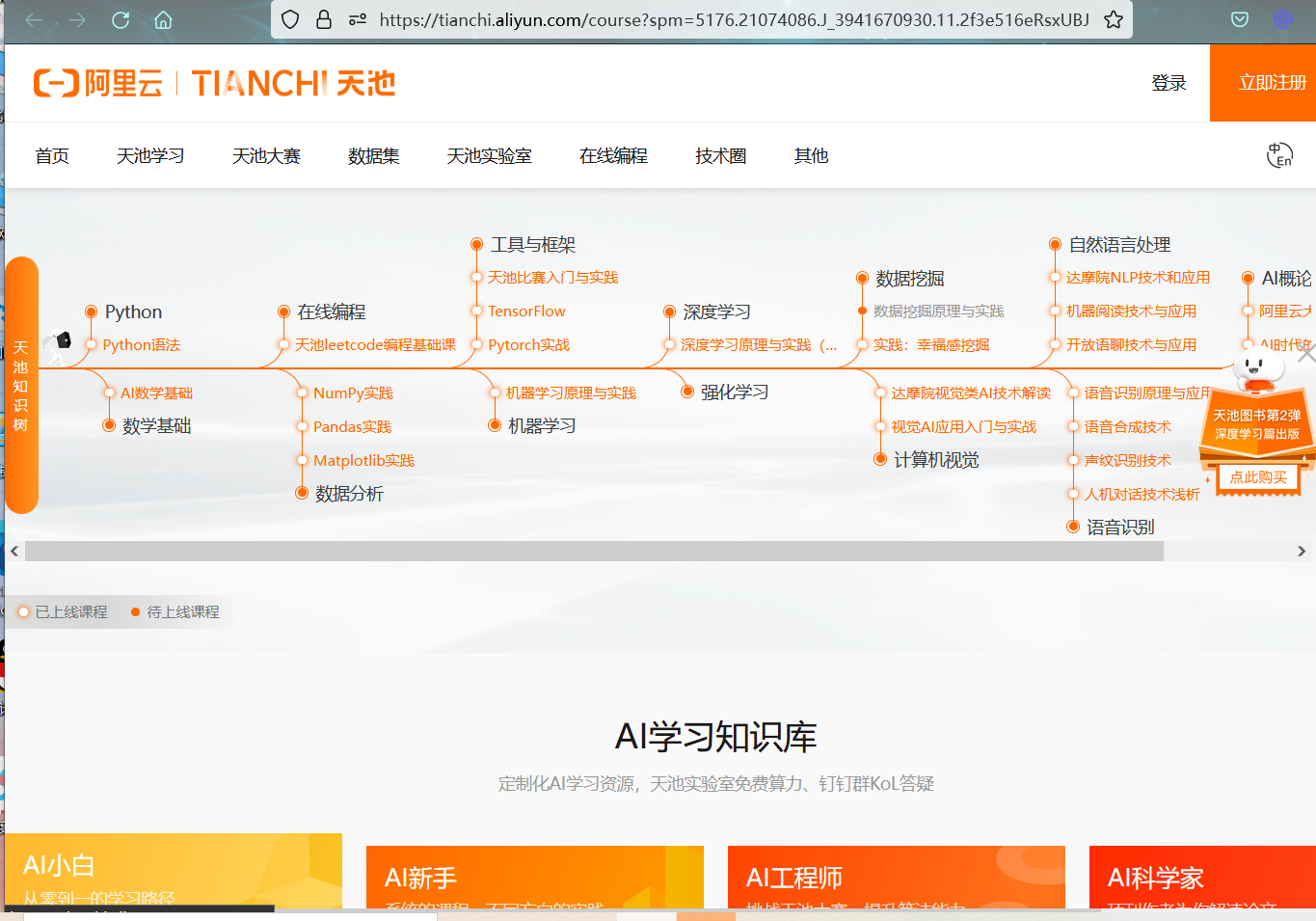This screenshot has height=921, width=1316.
Task: Open 实践：幸福感挖掘 course
Action: (x=930, y=345)
